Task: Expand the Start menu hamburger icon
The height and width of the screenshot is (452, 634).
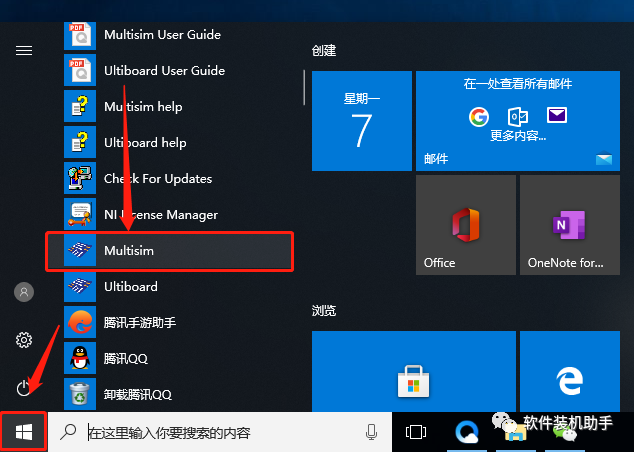Action: (24, 51)
